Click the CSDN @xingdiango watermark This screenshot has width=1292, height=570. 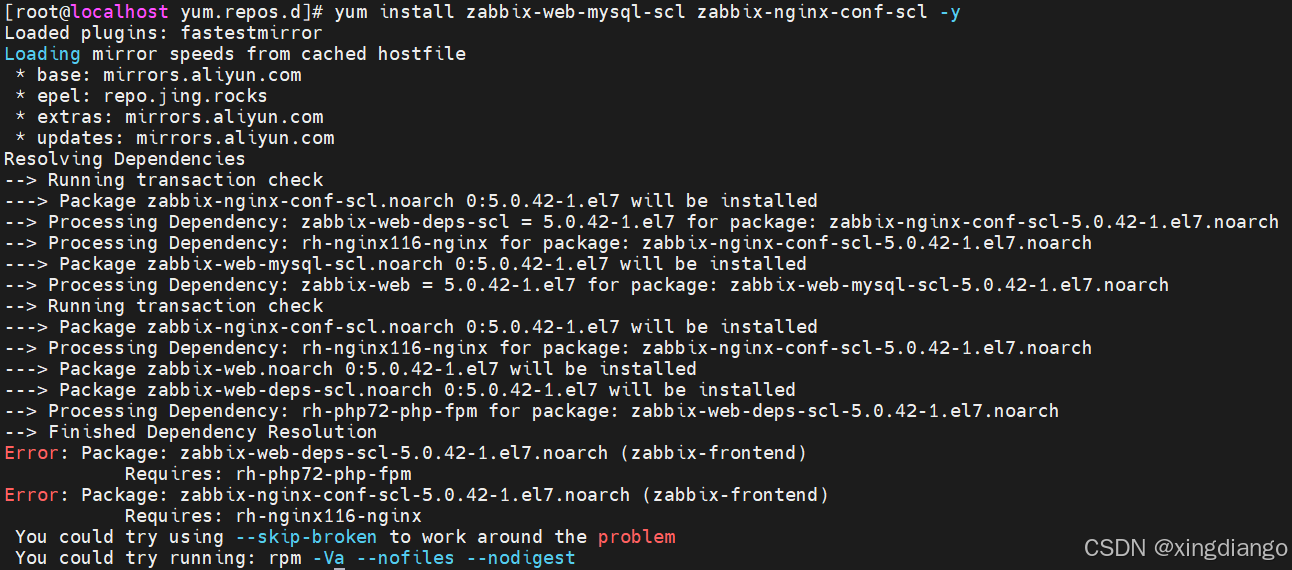(x=1186, y=548)
